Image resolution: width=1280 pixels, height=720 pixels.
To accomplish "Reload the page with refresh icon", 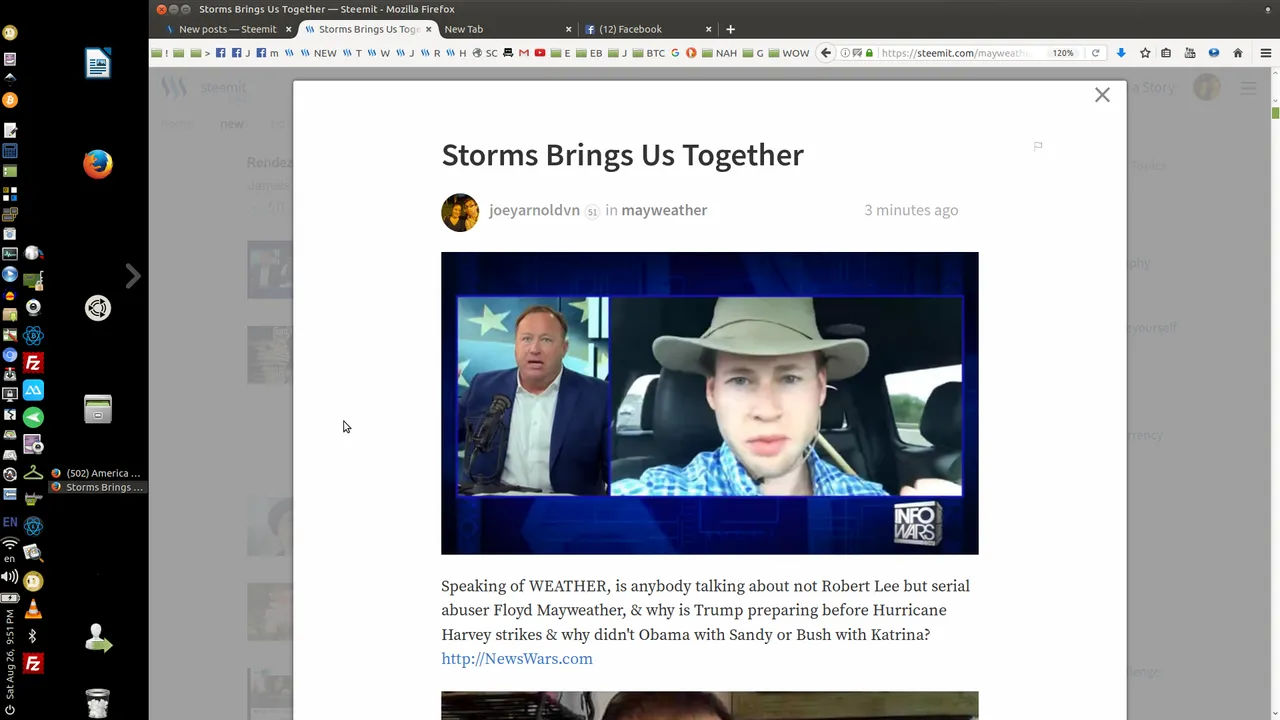I will (x=1095, y=53).
